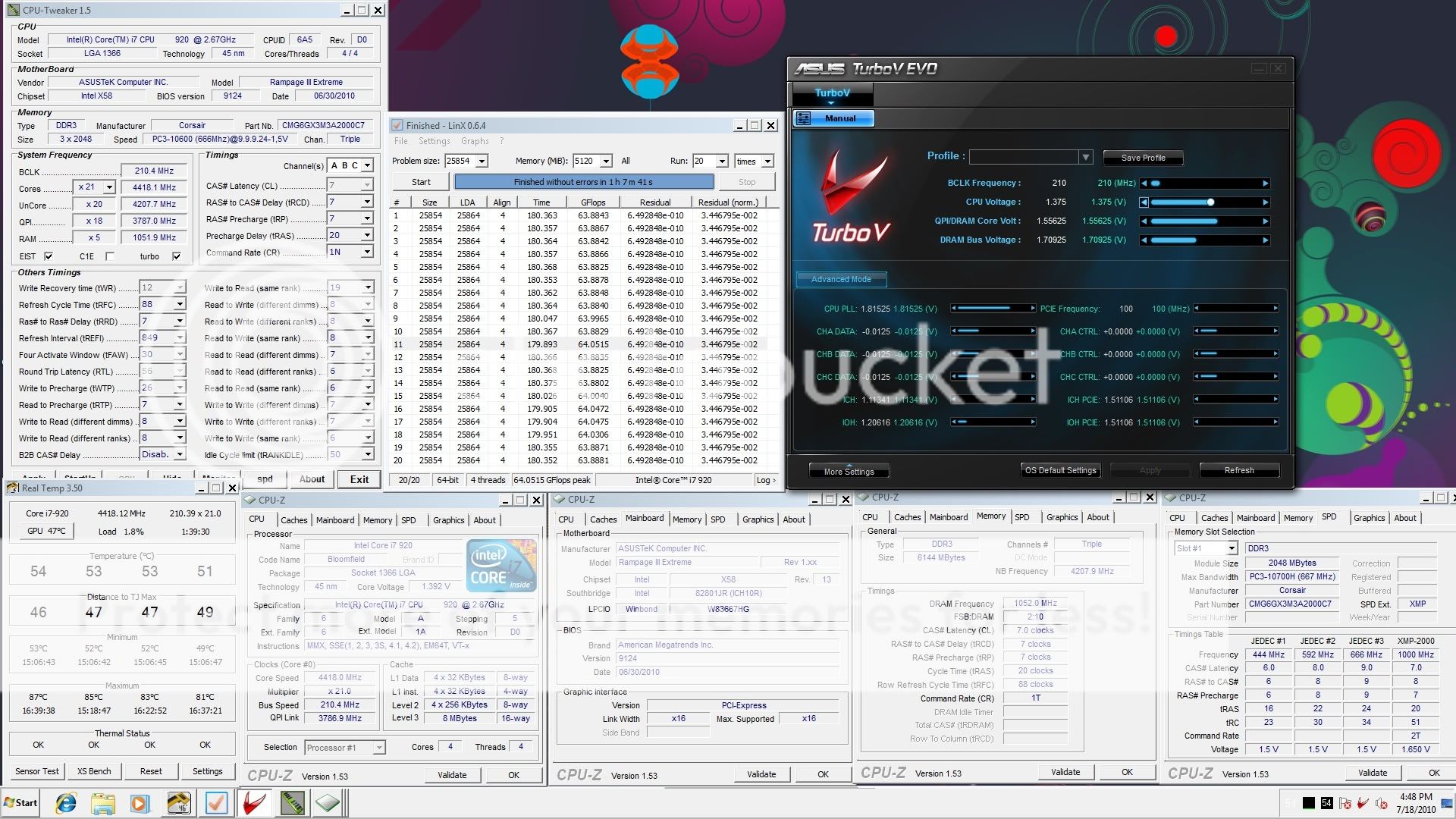Adjust the CPU Voltage slider
This screenshot has height=819, width=1456.
(x=1210, y=202)
